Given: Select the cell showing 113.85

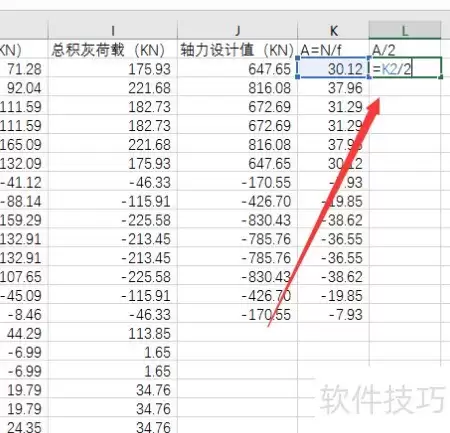Looking at the screenshot, I should [x=113, y=333].
